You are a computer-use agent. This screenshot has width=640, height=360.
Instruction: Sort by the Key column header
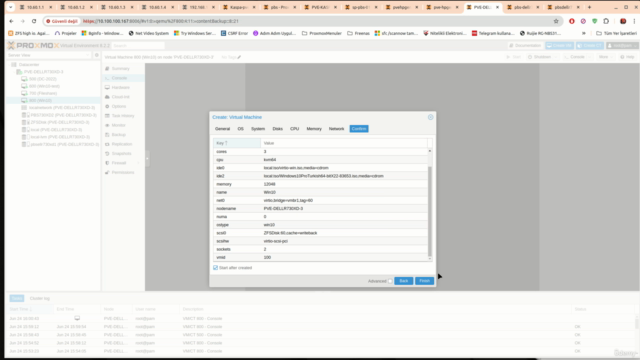(237, 143)
